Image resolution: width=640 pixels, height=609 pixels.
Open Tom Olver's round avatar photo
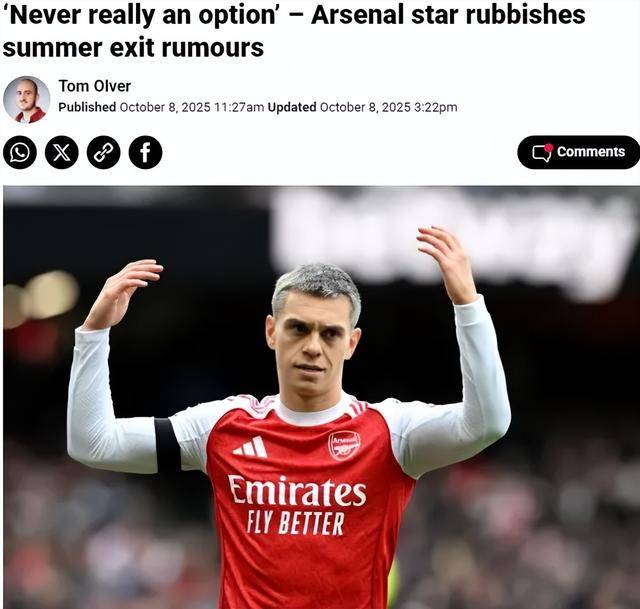(27, 99)
